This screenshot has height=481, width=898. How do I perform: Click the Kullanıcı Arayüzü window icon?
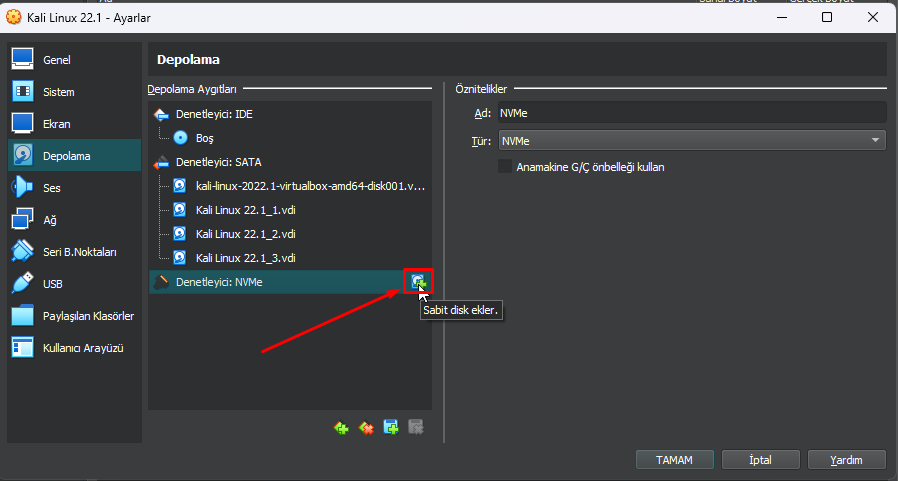coord(22,348)
